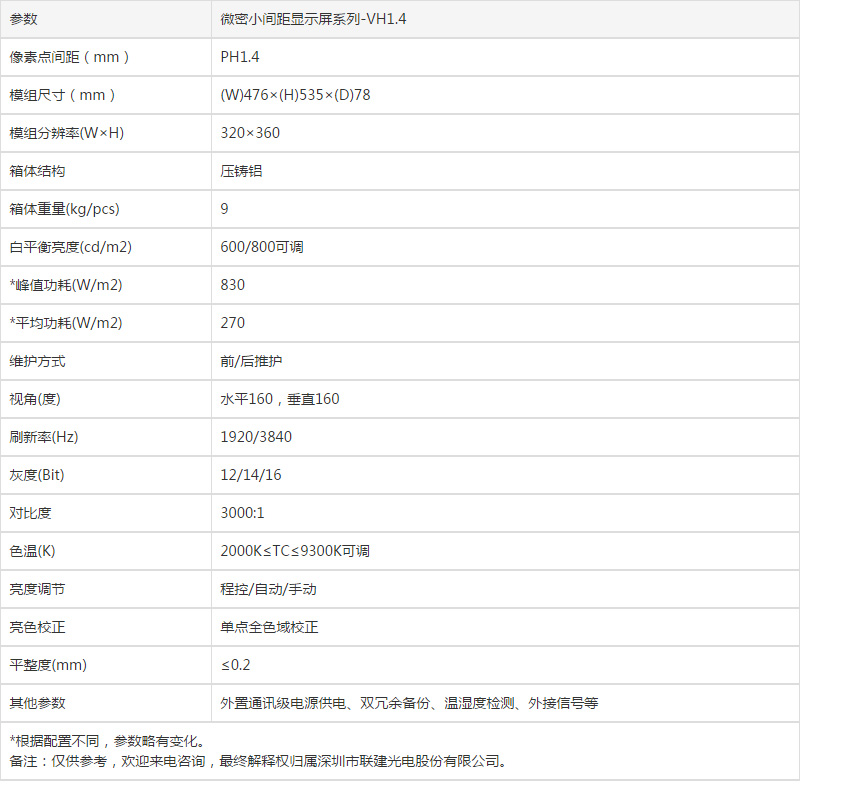This screenshot has width=849, height=795.
Task: Click the module resolution value '320×360'
Action: click(250, 133)
